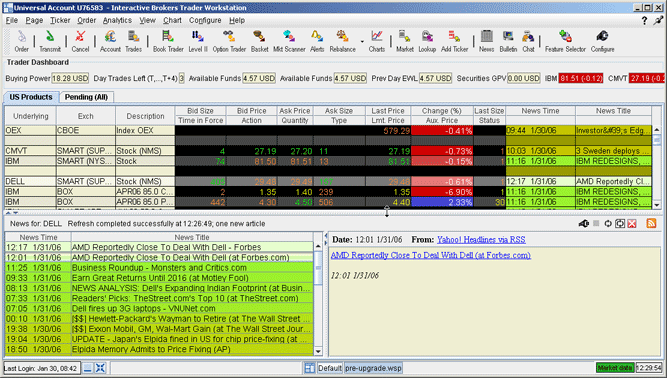Image resolution: width=667 pixels, height=378 pixels.
Task: Start the Mkt Scanner tool
Action: pyautogui.click(x=289, y=41)
